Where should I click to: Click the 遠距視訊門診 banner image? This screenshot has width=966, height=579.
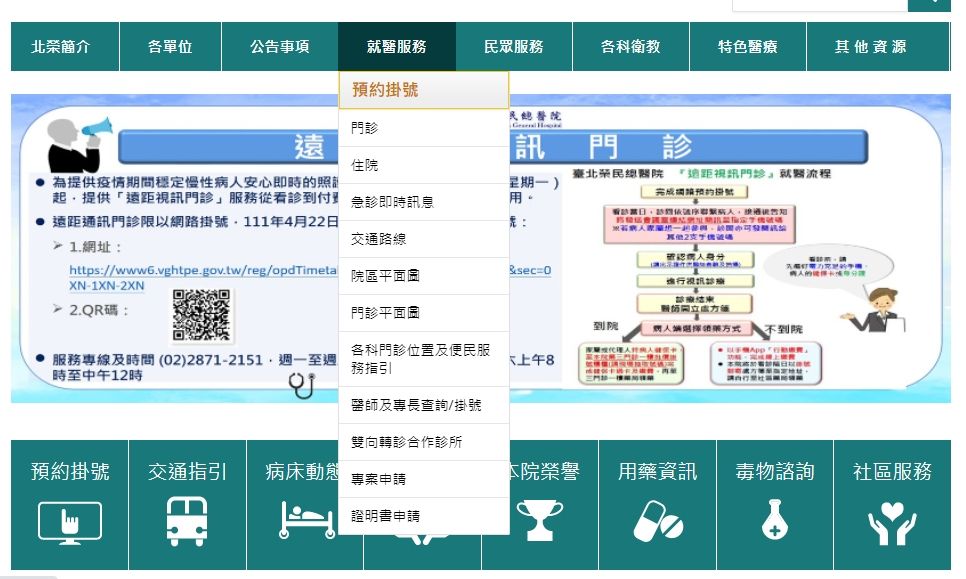click(x=750, y=250)
